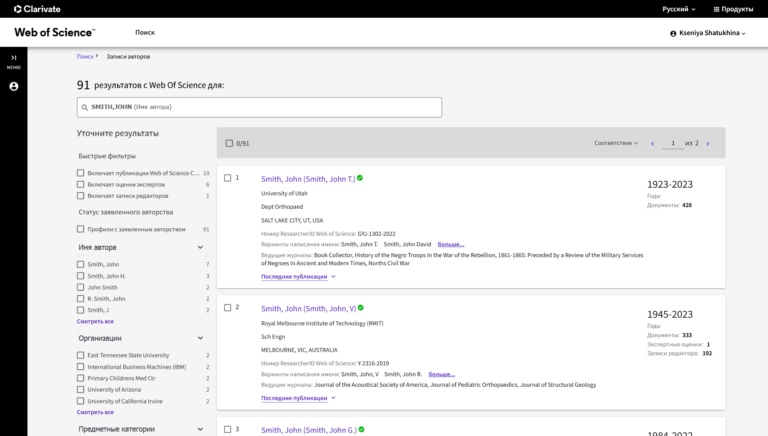Collapse the Имя автора filter section
The height and width of the screenshot is (436, 768).
[x=200, y=247]
